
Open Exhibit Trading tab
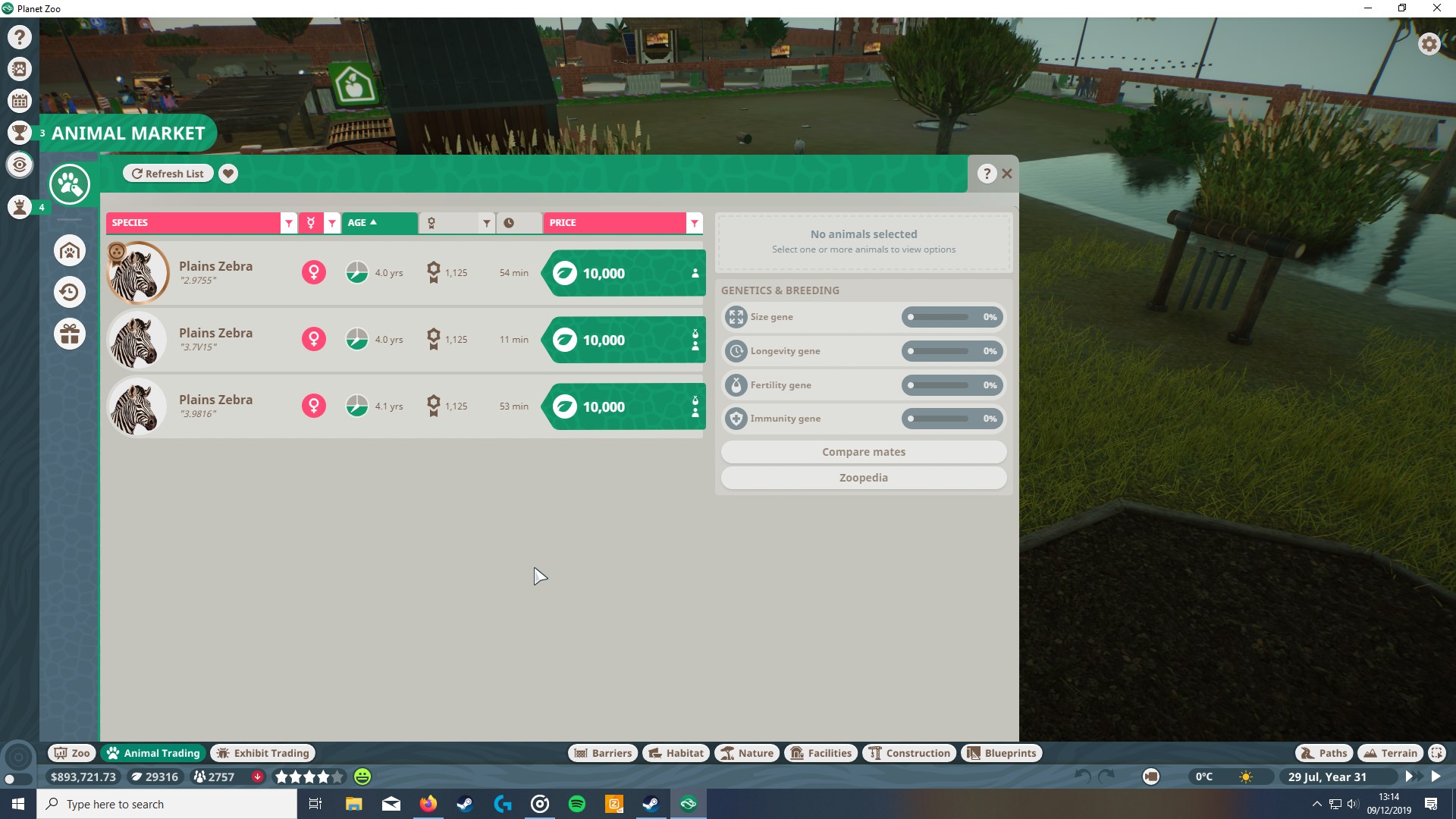point(262,753)
